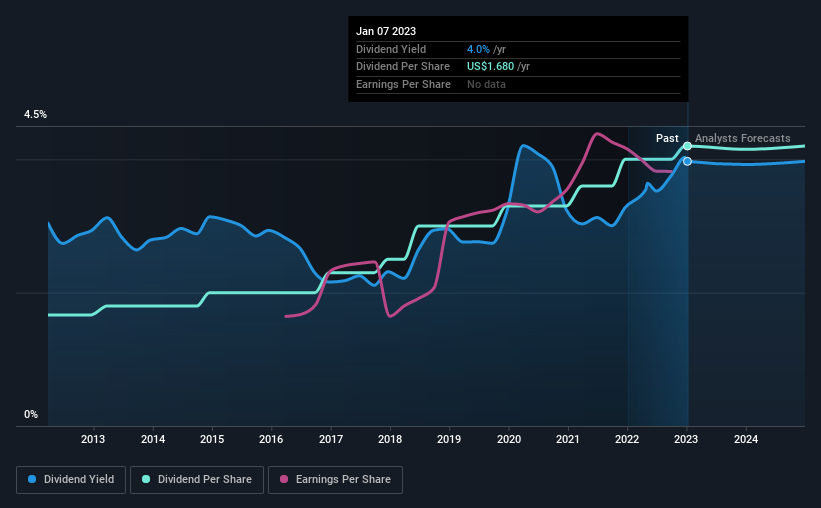Click the 2018 x-axis label
This screenshot has width=821, height=508.
[390, 439]
